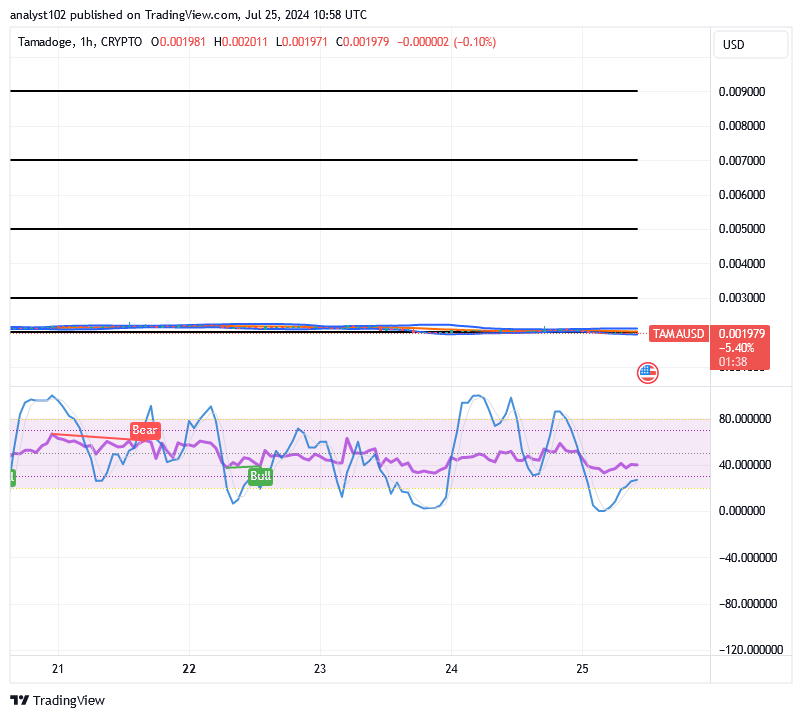
Task: Click the 0.007000 price axis label
Action: click(742, 161)
